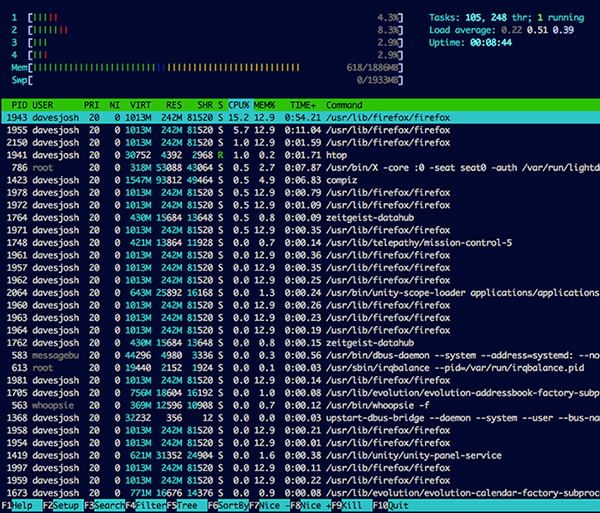The image size is (600, 513).
Task: Click the CPU 3 usage meter
Action: tap(207, 42)
